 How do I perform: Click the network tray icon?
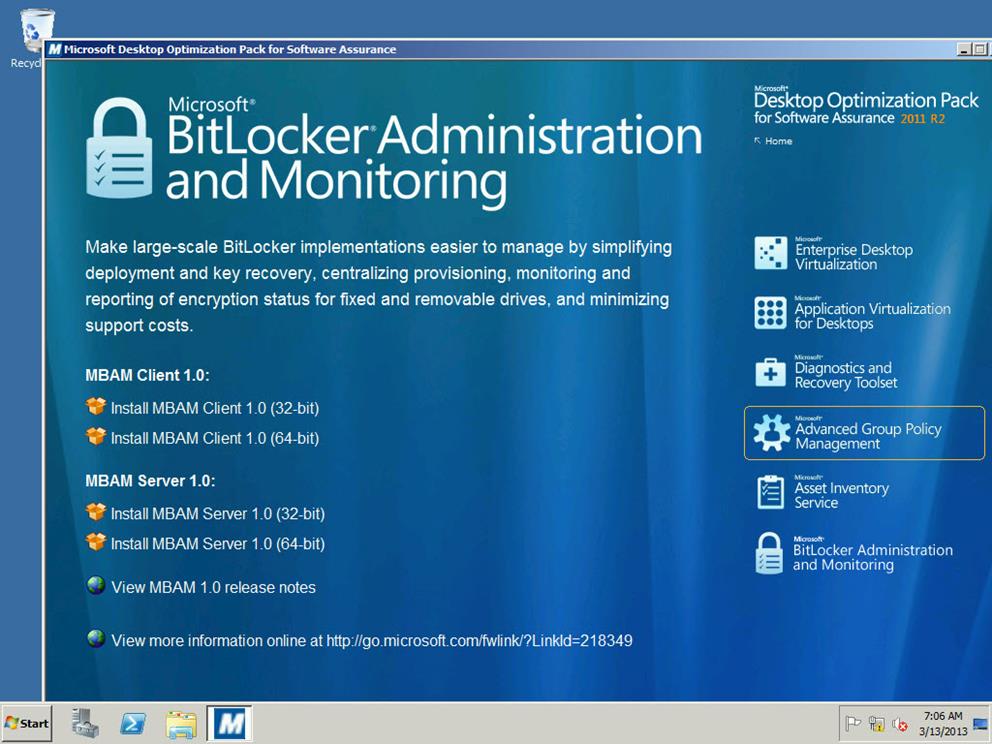[x=876, y=722]
